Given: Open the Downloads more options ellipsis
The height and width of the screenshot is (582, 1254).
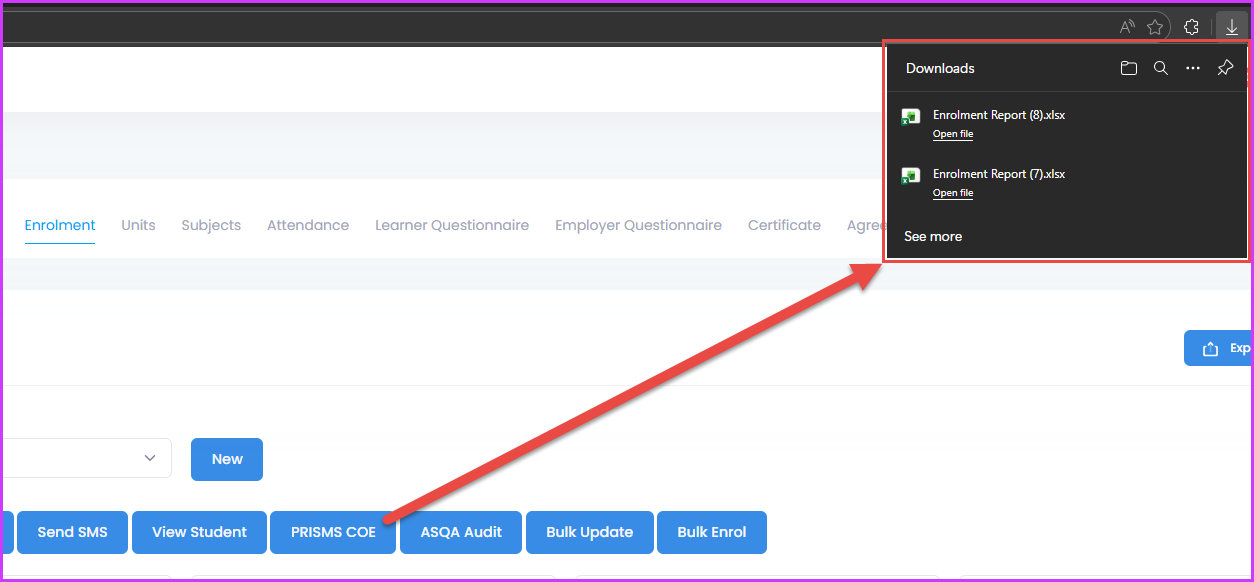Looking at the screenshot, I should coord(1192,68).
